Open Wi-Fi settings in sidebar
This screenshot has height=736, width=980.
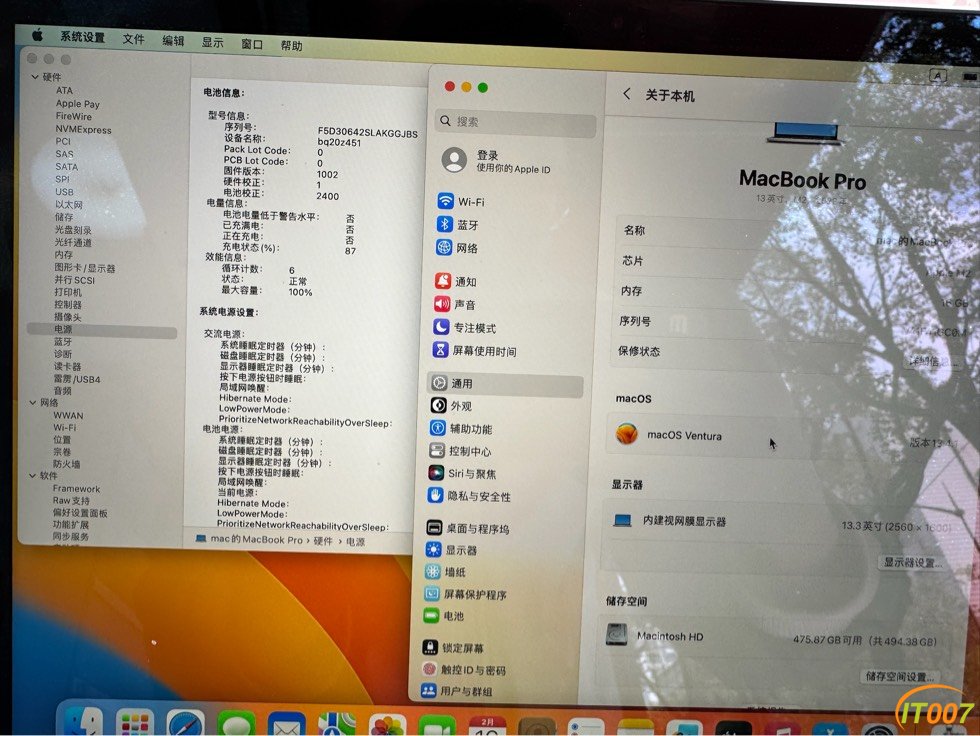[x=461, y=202]
